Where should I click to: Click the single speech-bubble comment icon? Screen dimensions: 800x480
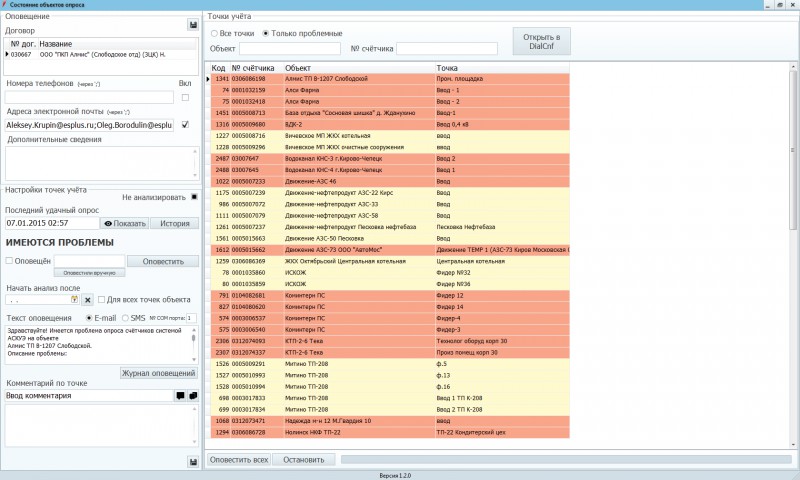(x=180, y=395)
